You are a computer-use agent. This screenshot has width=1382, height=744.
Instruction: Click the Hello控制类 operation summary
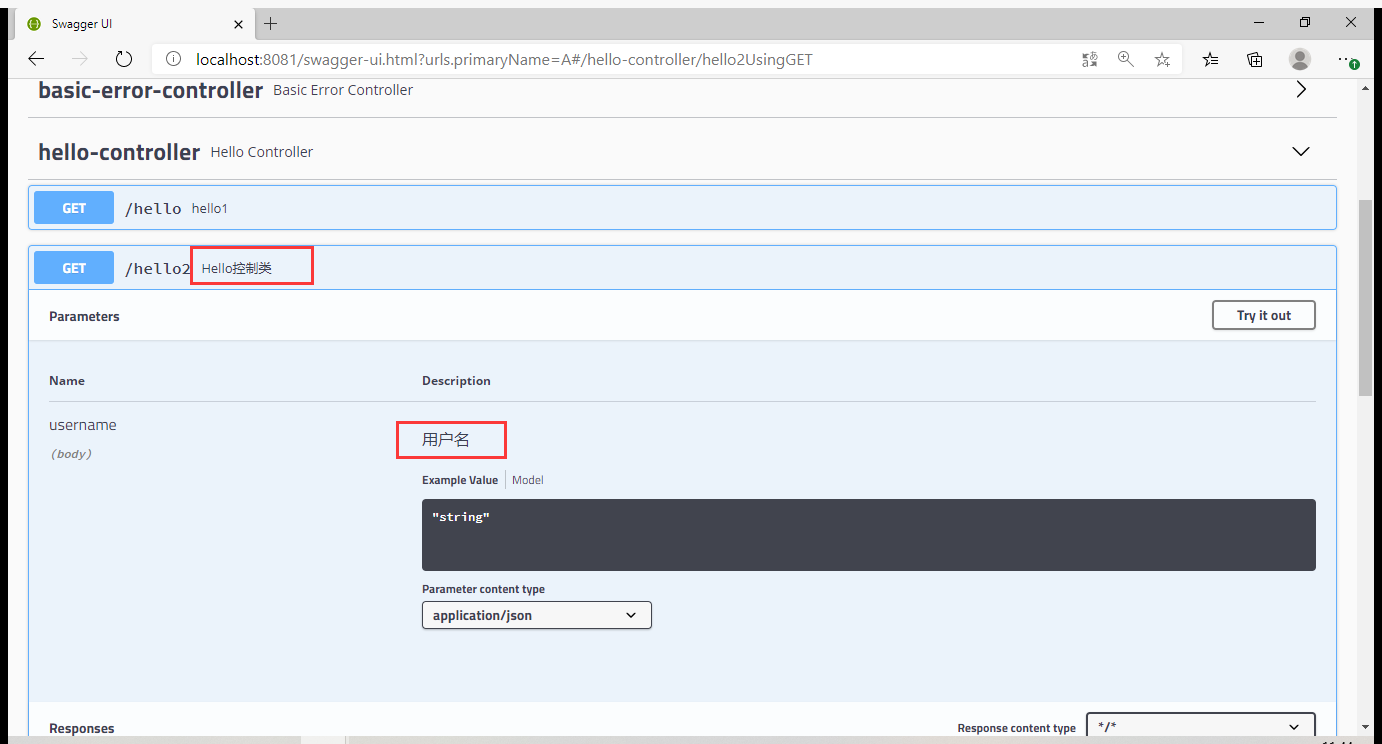point(237,268)
